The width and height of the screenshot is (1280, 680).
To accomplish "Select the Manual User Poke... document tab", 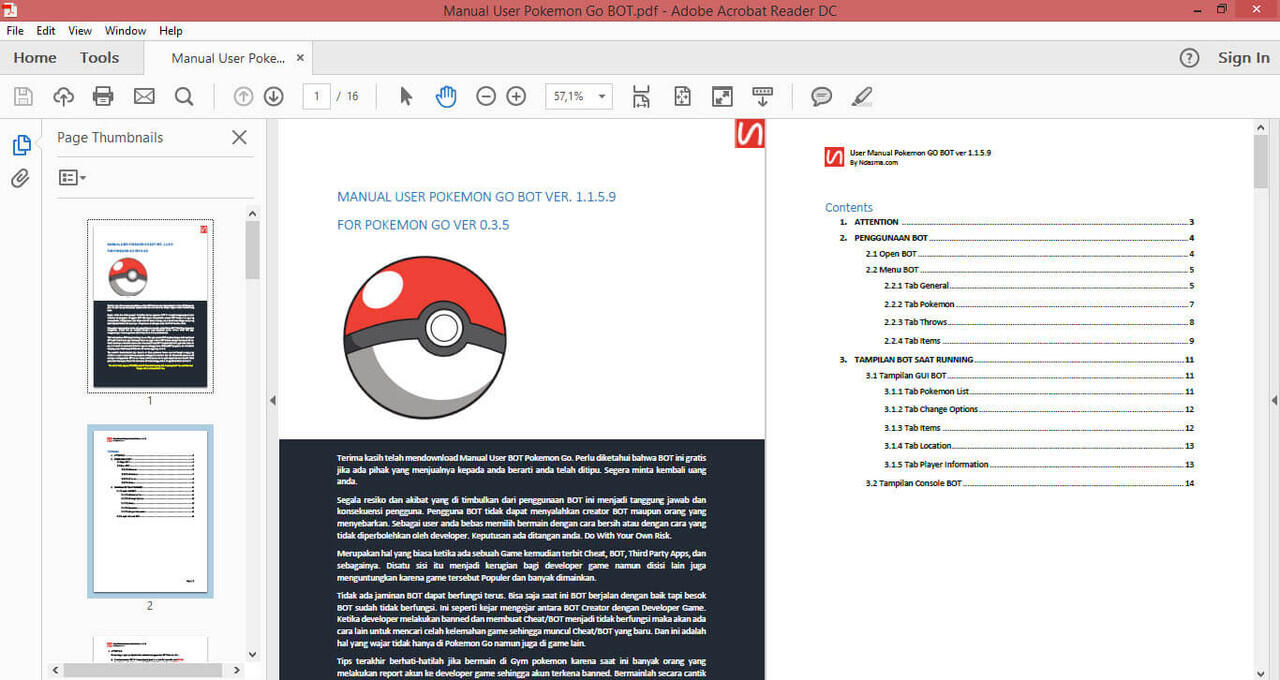I will 228,58.
